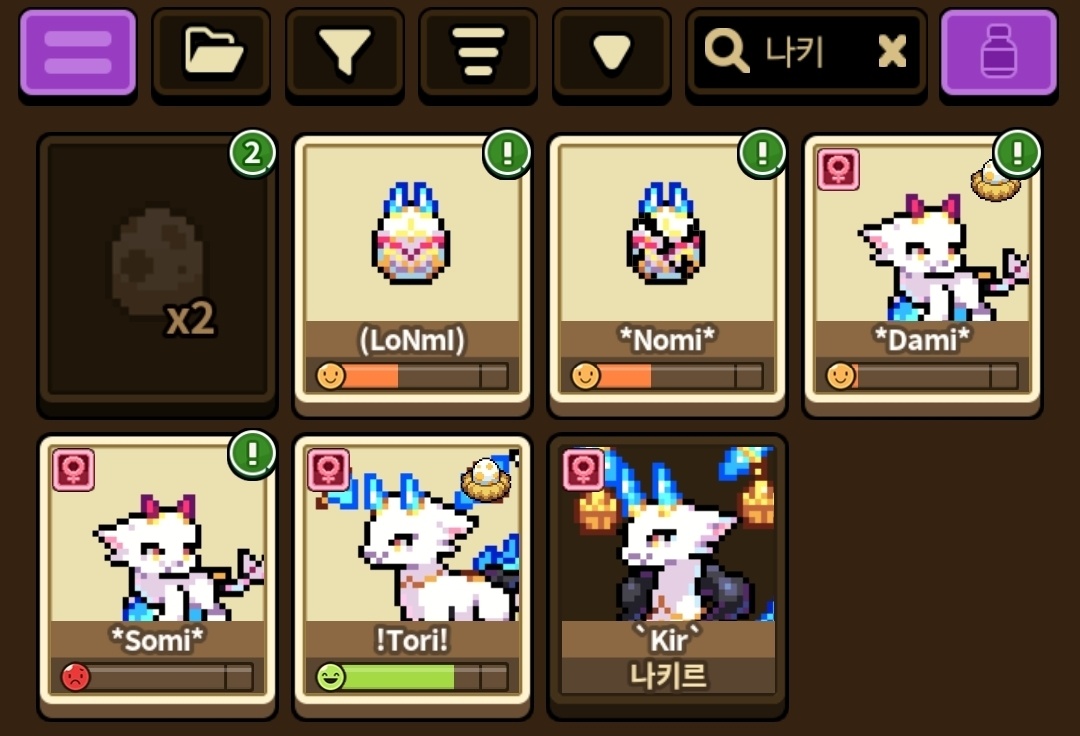The image size is (1080, 736).
Task: Click !Tori!'s green happiness bar
Action: [412, 677]
